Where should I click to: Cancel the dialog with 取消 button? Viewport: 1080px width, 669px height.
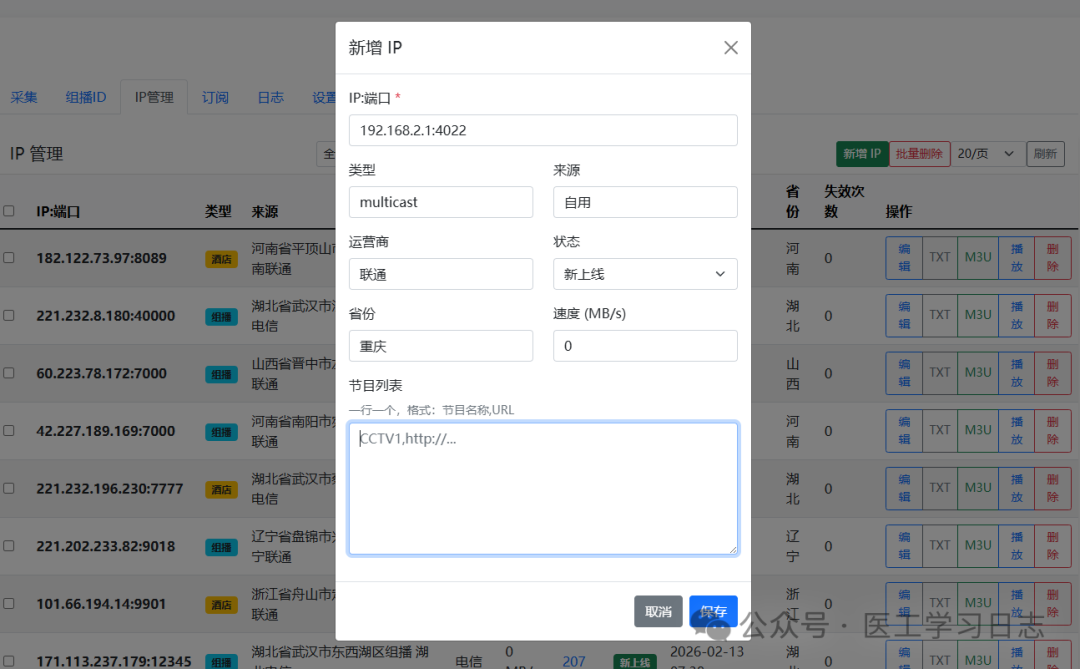point(658,611)
